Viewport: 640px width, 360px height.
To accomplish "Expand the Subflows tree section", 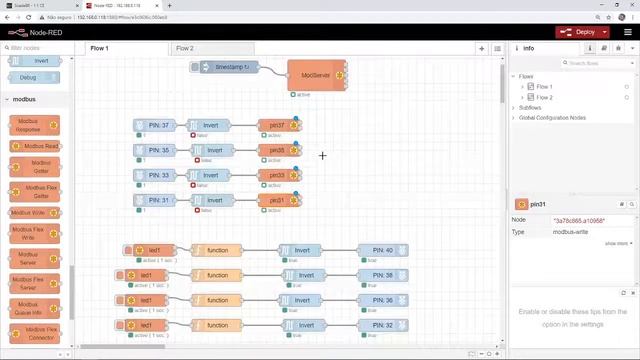I will point(513,108).
